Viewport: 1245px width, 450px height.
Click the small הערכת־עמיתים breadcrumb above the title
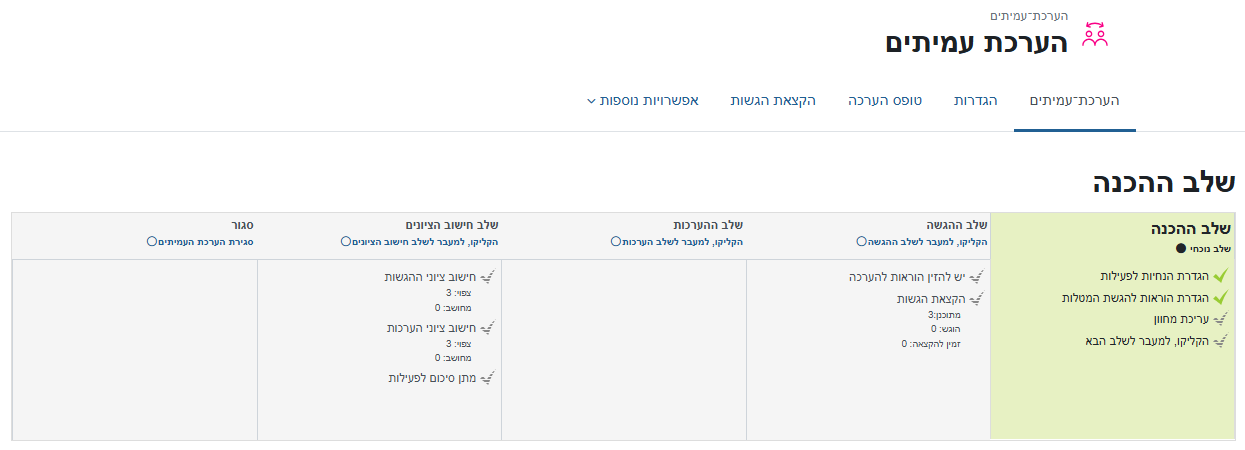coord(1029,16)
